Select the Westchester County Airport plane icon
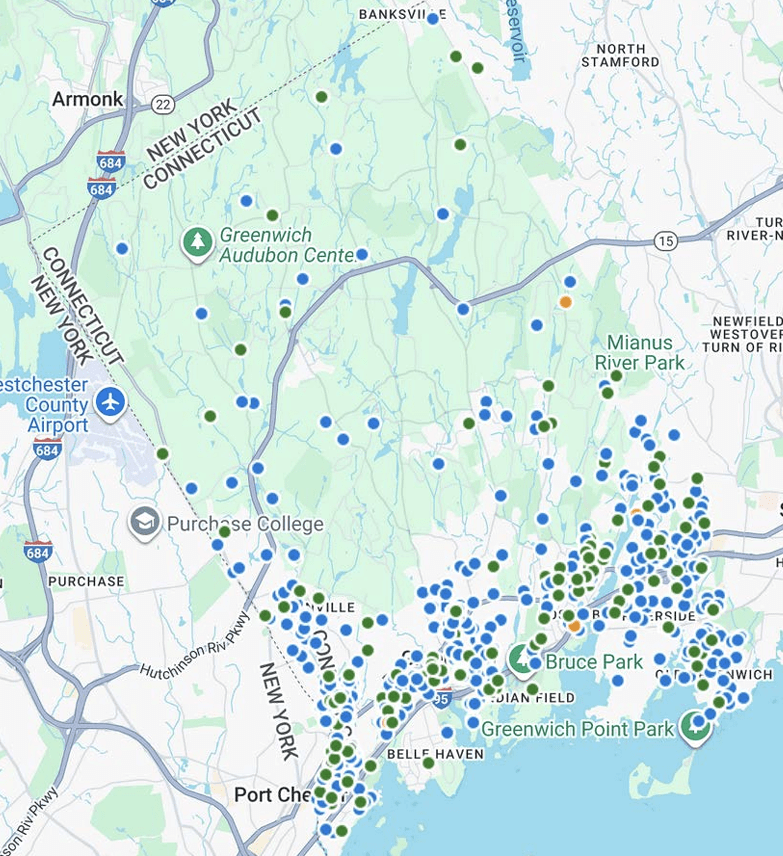This screenshot has height=856, width=783. [111, 402]
